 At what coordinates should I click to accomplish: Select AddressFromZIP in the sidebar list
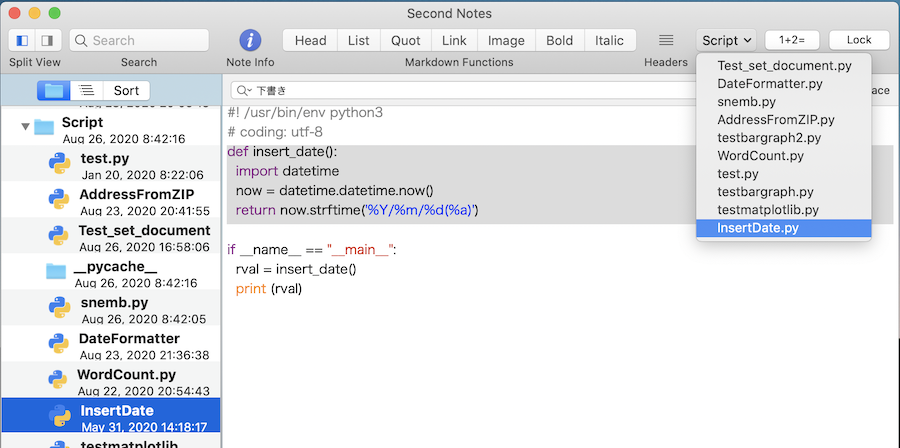point(110,200)
